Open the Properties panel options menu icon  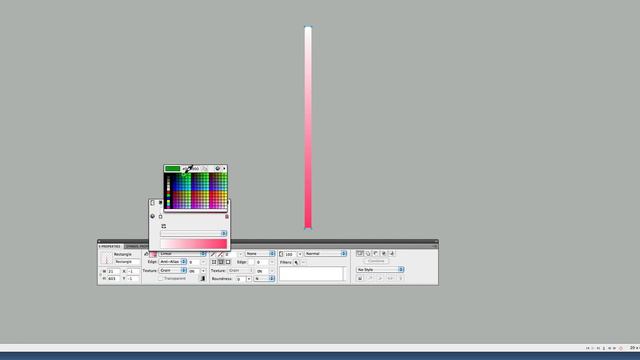[x=435, y=246]
